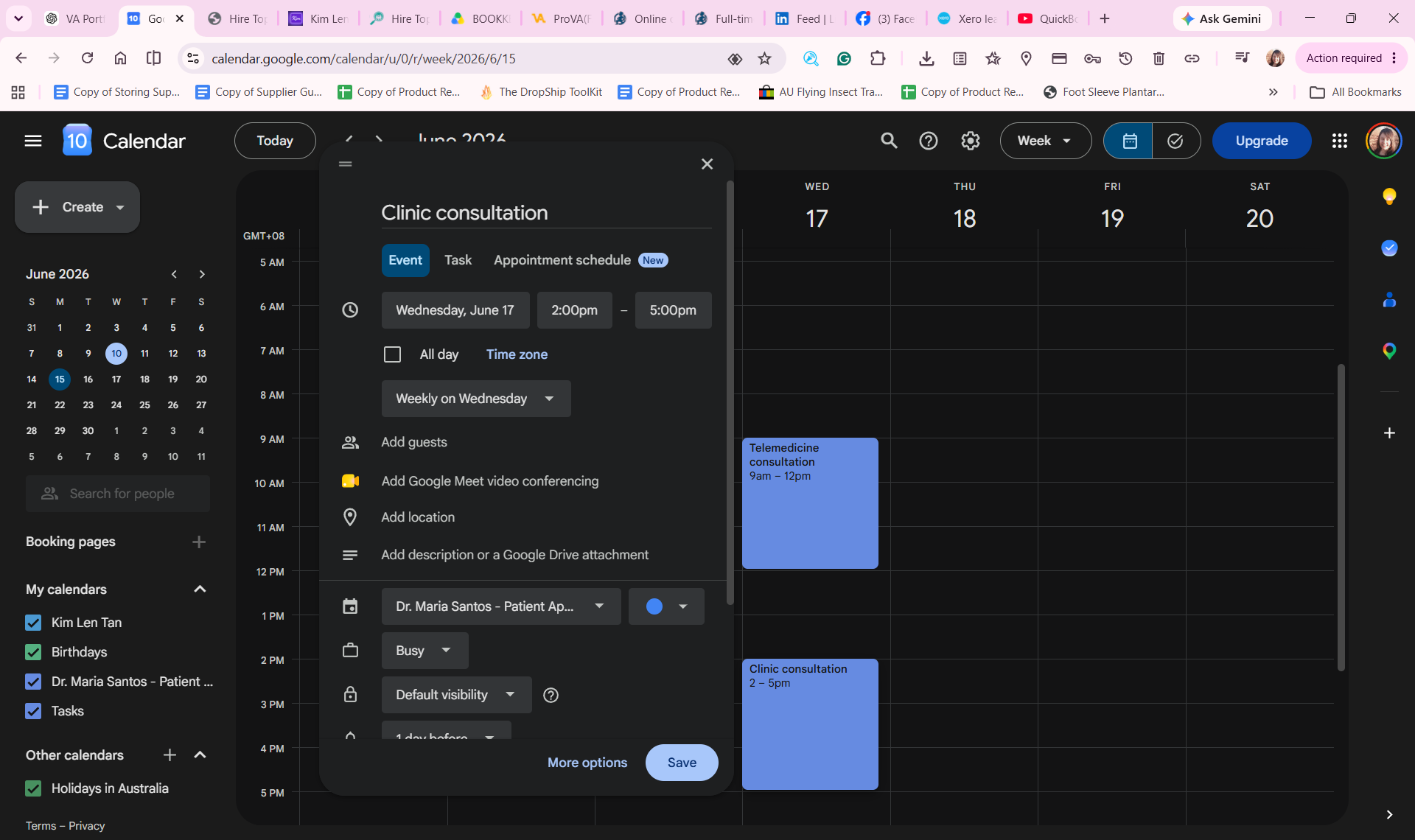Viewport: 1415px width, 840px height.
Task: Click the get add-ons plus icon
Action: (x=1389, y=433)
